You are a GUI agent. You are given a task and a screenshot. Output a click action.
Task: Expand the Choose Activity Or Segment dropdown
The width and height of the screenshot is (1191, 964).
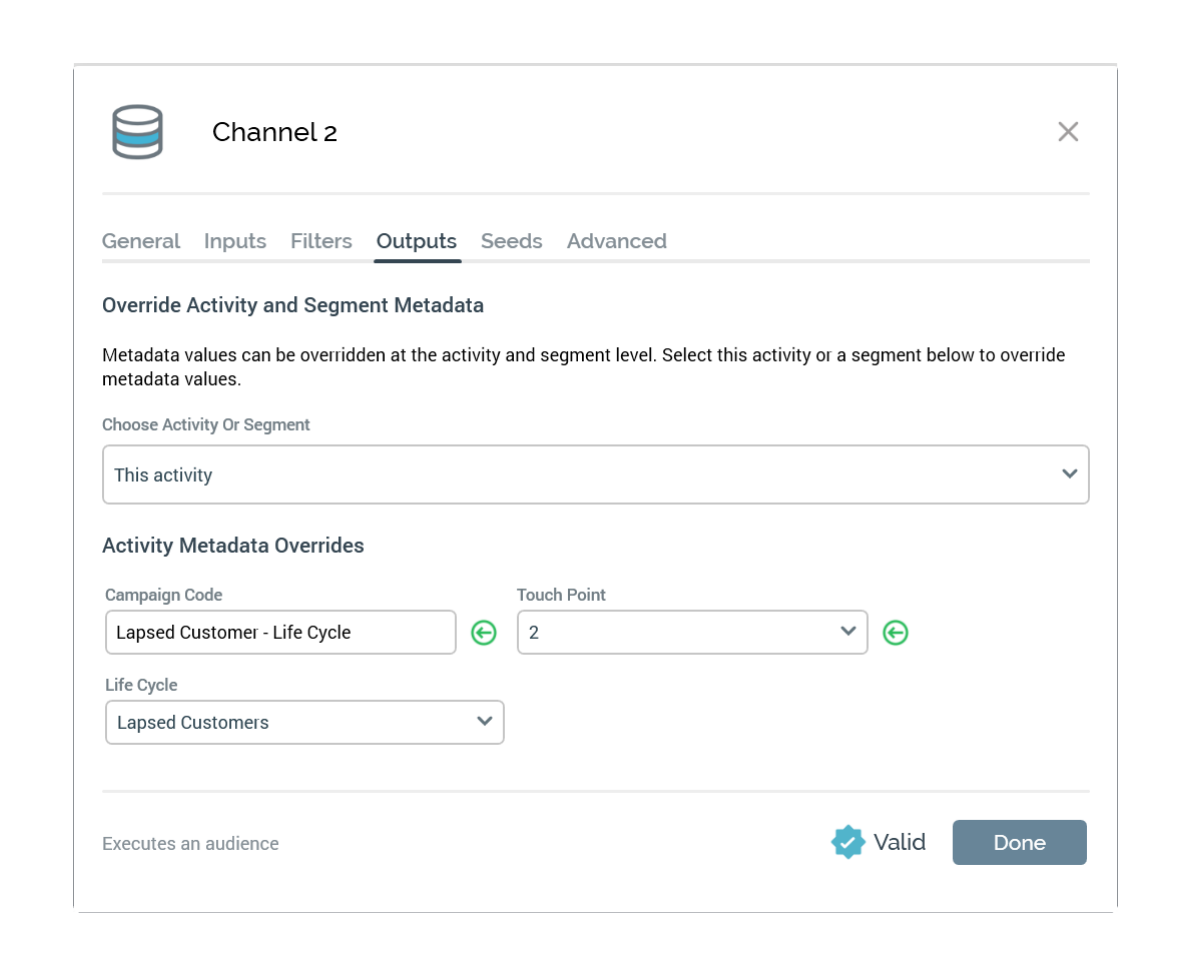[595, 475]
